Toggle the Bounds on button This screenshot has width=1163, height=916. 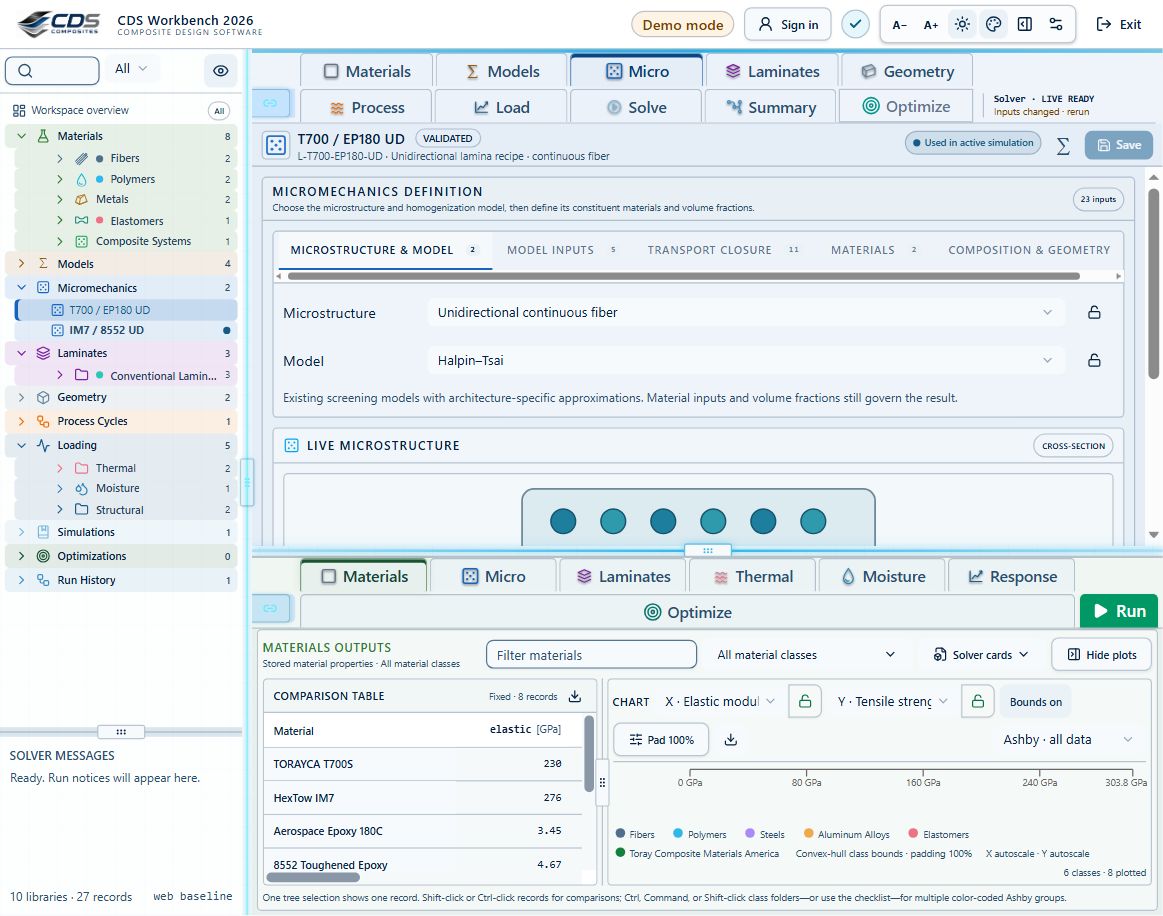1035,702
